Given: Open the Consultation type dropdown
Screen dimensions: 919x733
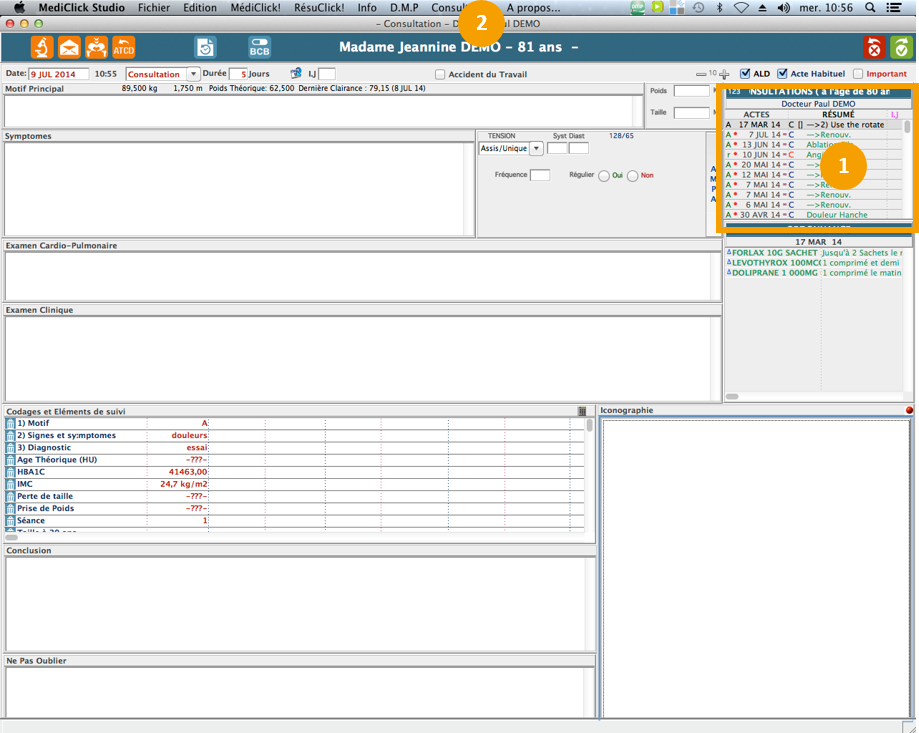Looking at the screenshot, I should coord(193,74).
